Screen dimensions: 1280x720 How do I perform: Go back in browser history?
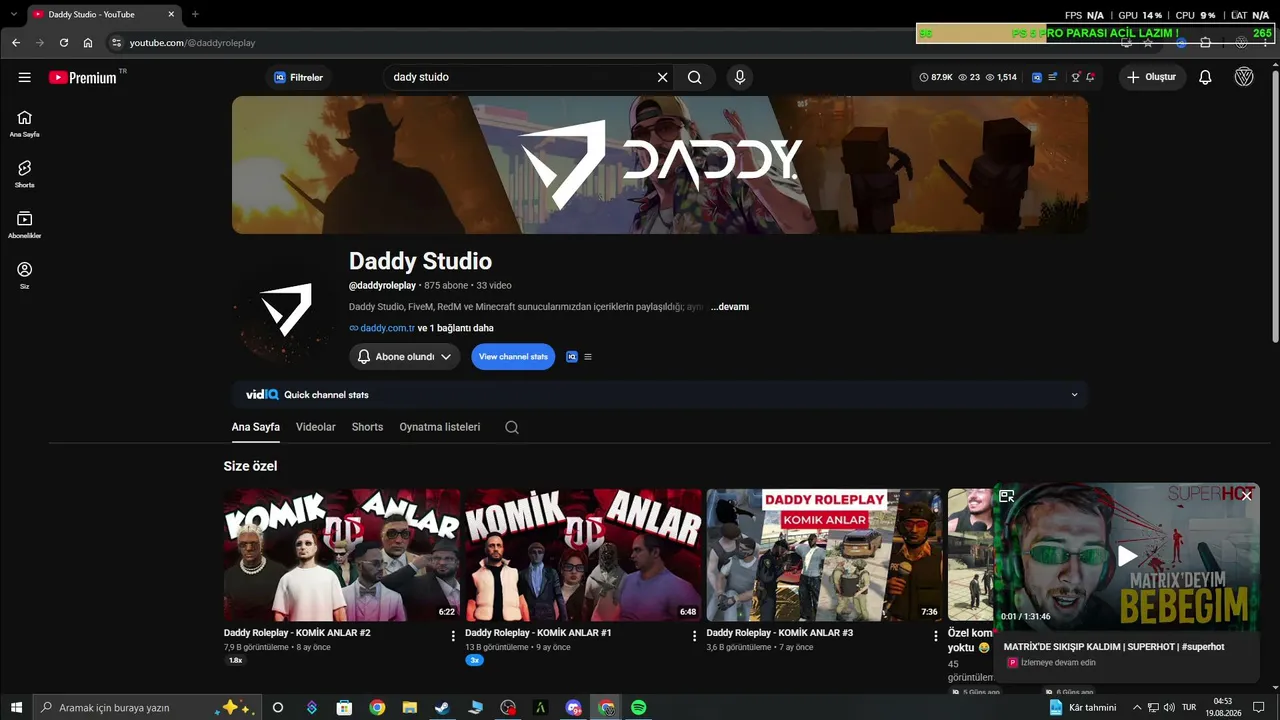pos(16,43)
